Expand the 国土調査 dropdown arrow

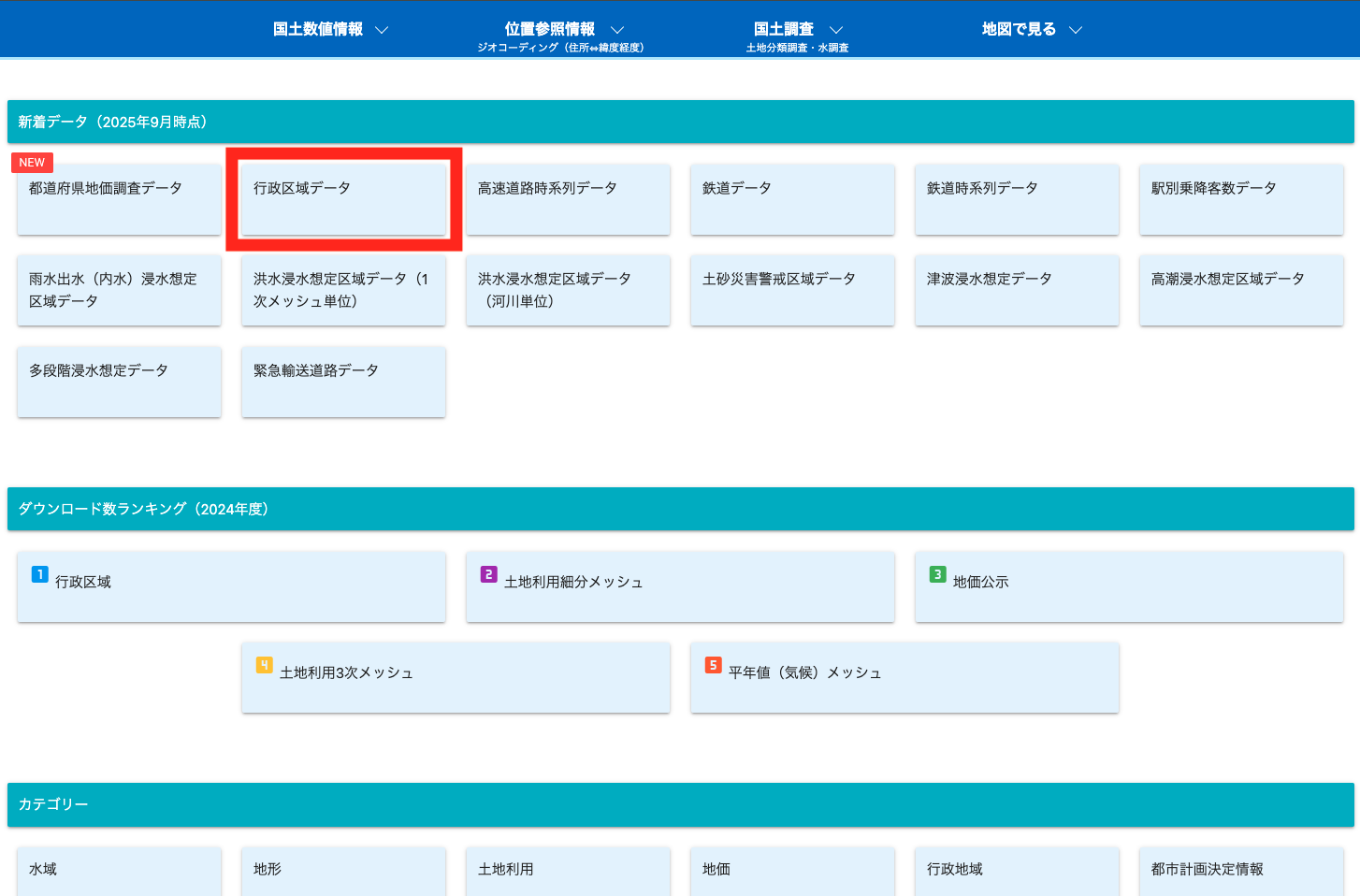pyautogui.click(x=836, y=30)
